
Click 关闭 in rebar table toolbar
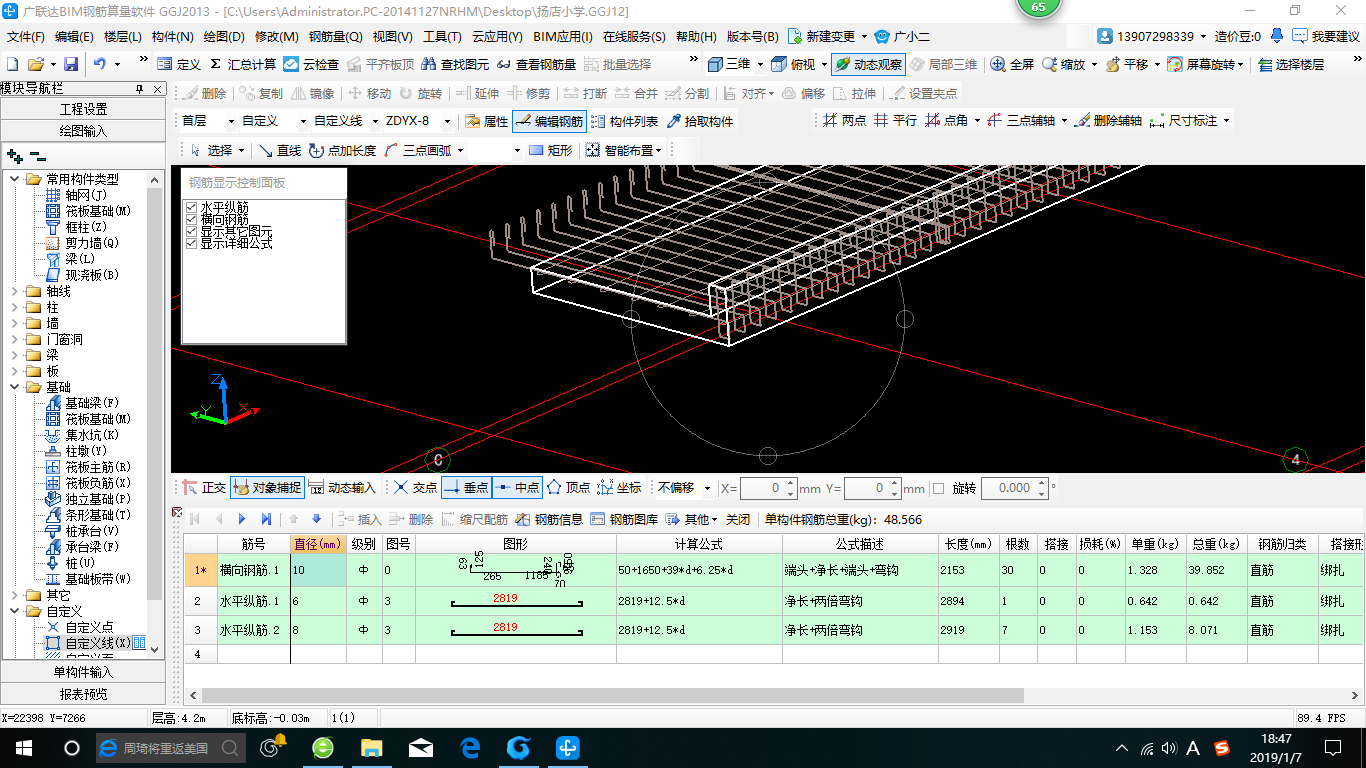[x=737, y=519]
